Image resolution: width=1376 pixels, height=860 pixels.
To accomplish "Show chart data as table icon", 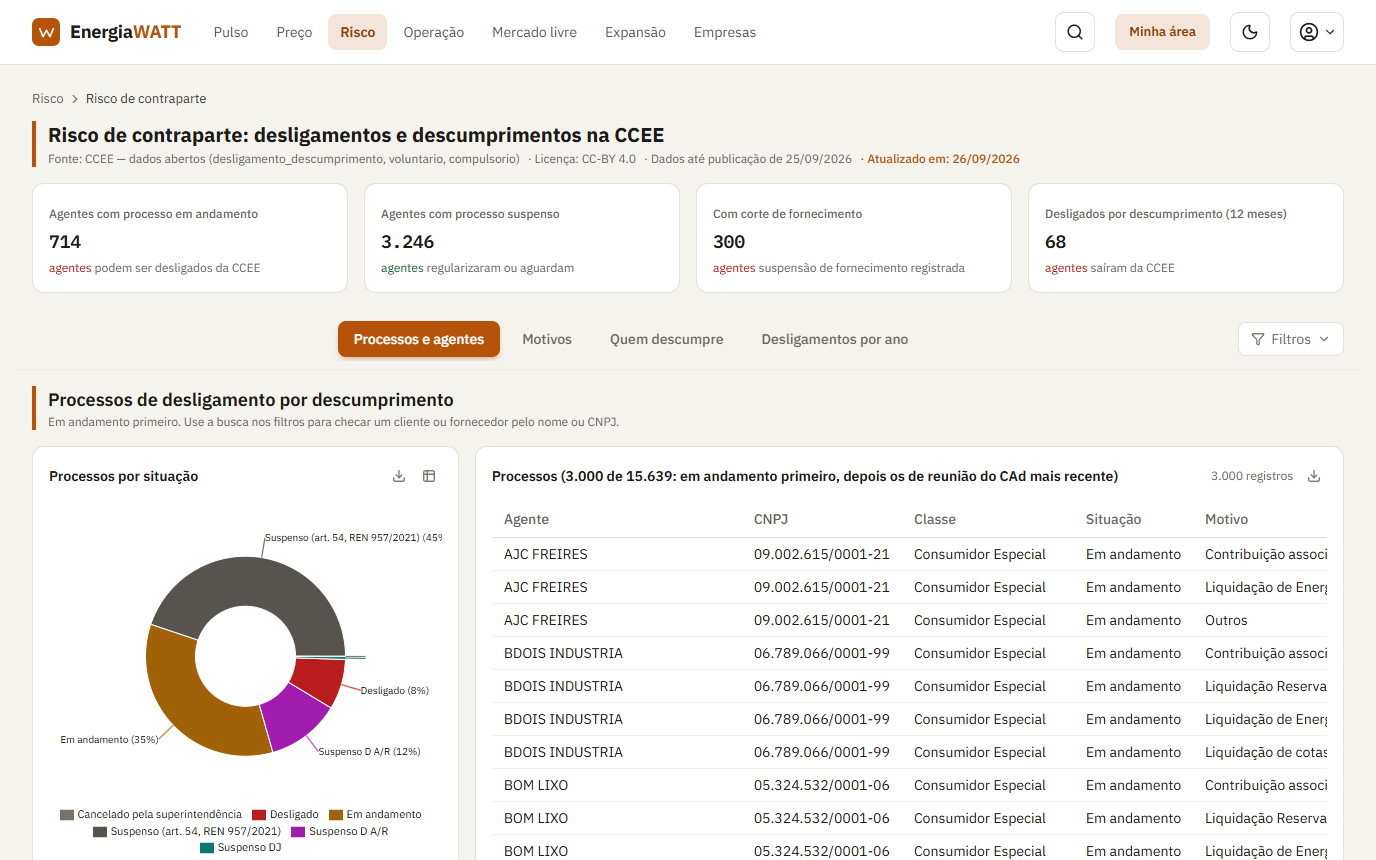I will (x=429, y=476).
